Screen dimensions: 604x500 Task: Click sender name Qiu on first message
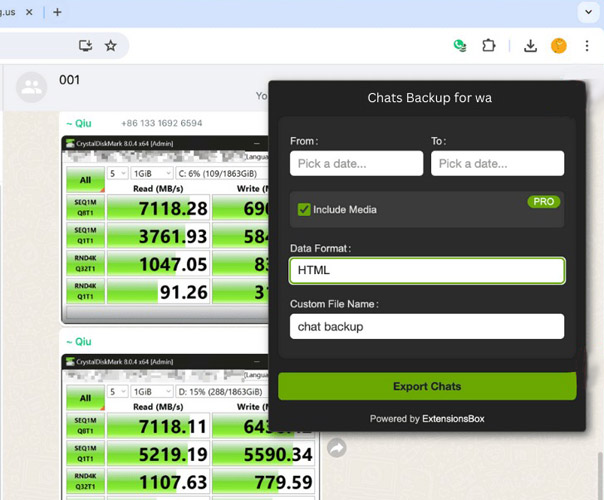pyautogui.click(x=79, y=123)
